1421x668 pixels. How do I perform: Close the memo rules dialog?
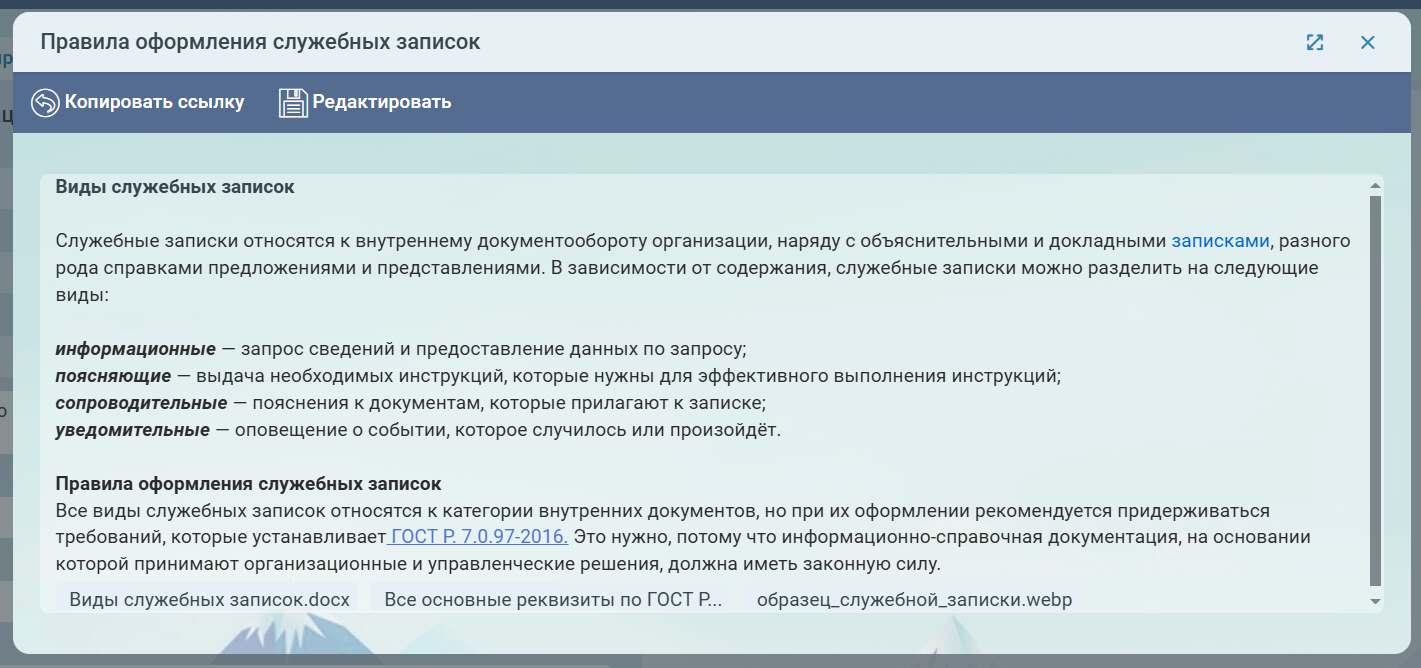(1368, 42)
